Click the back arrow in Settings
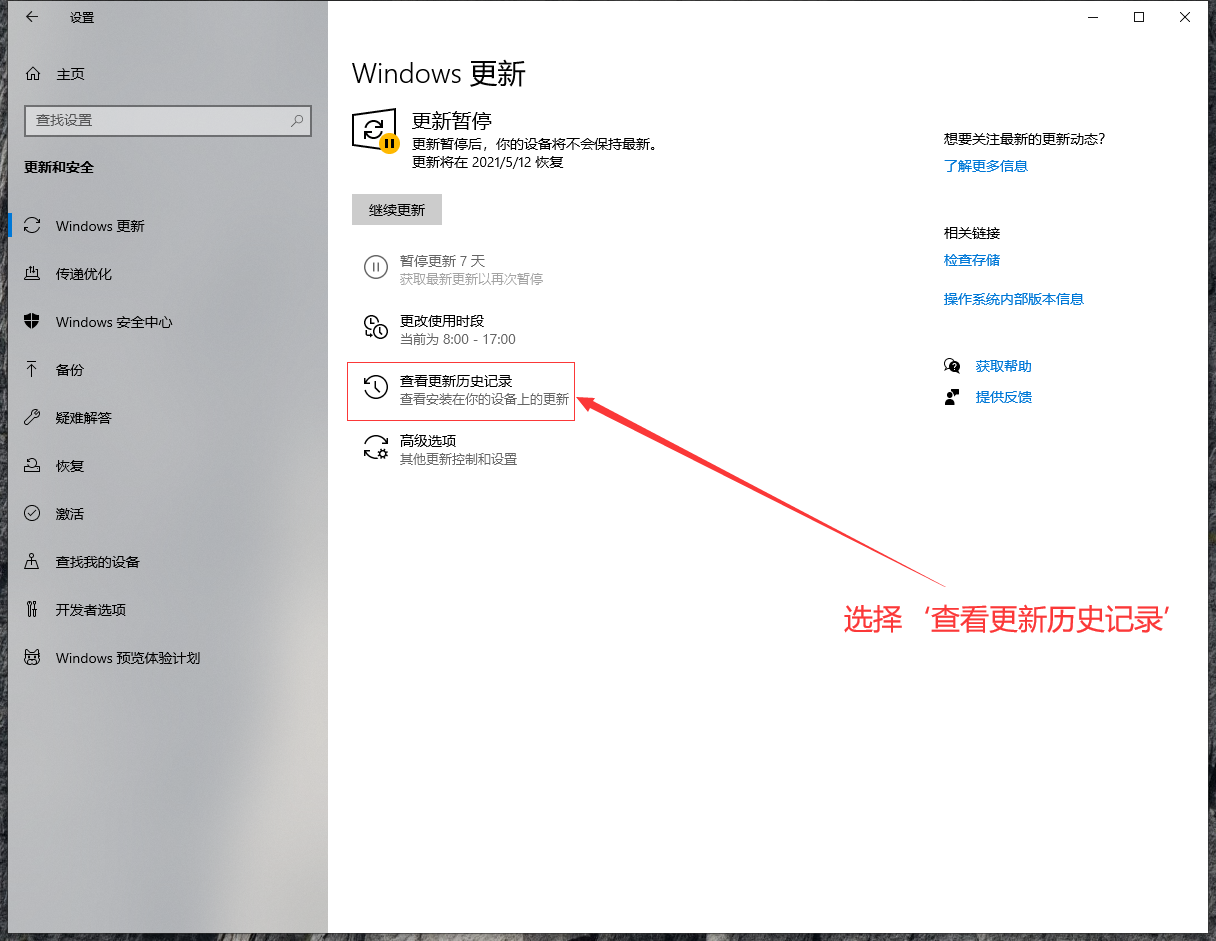 point(32,17)
